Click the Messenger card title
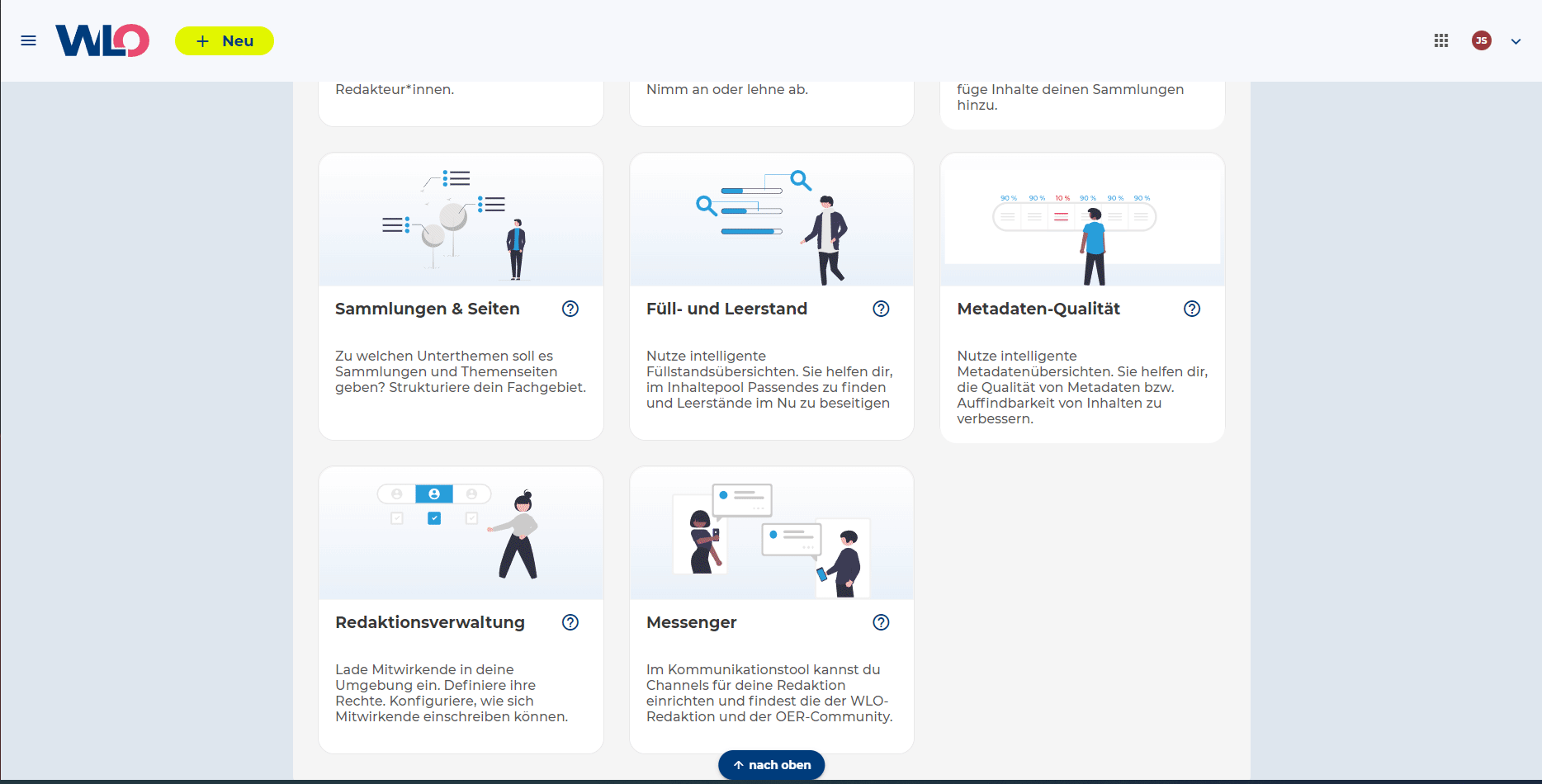 pos(692,622)
